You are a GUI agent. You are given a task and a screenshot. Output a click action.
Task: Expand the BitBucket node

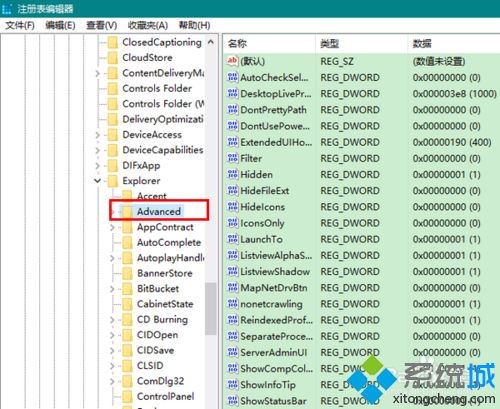click(112, 289)
